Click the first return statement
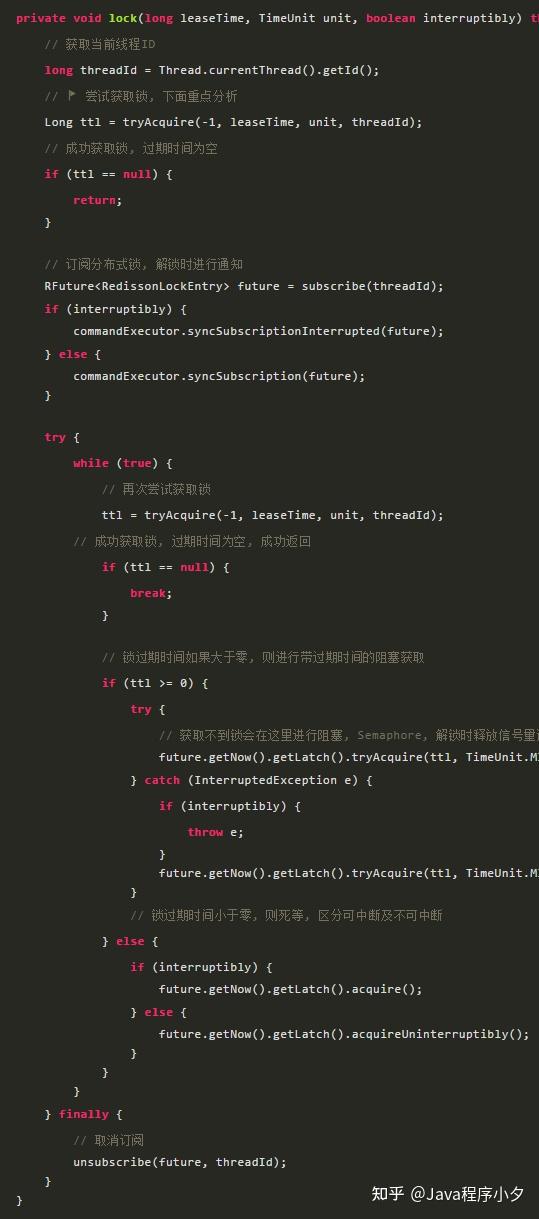539x1219 pixels. pyautogui.click(x=98, y=200)
